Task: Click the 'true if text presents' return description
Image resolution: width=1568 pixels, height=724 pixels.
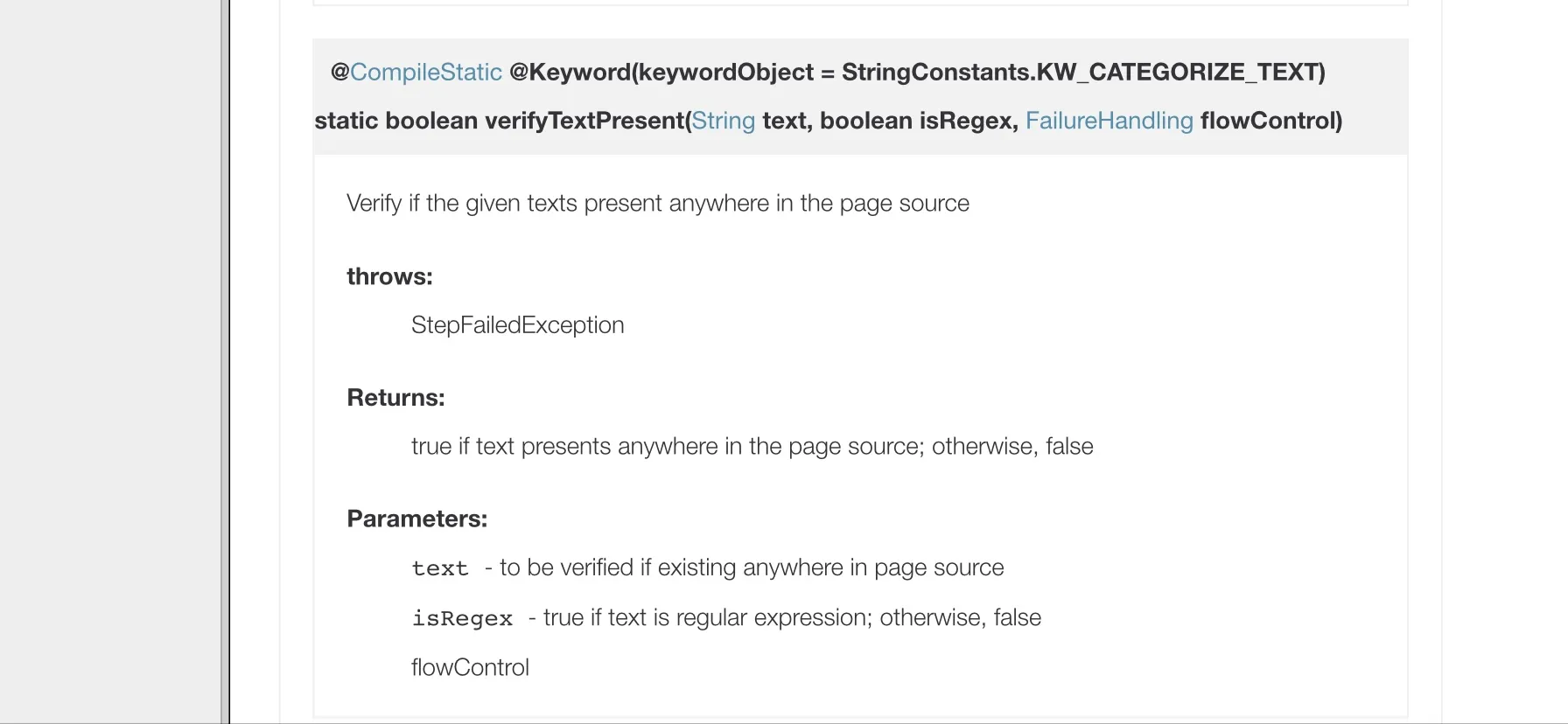Action: click(x=752, y=447)
